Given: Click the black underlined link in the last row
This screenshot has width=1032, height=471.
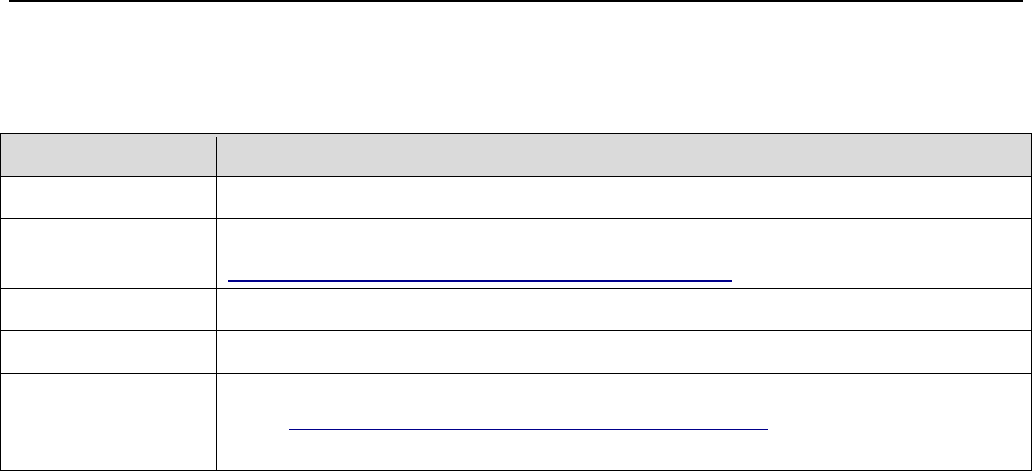Looking at the screenshot, I should (528, 428).
